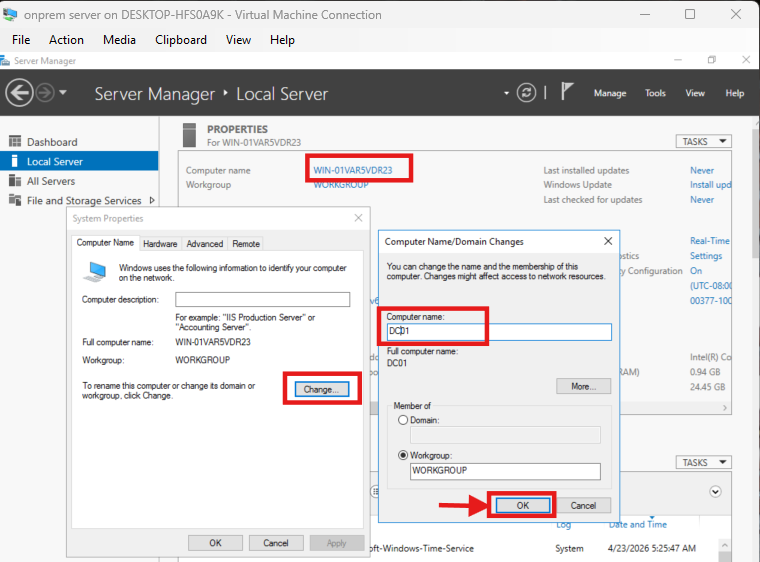The height and width of the screenshot is (562, 760).
Task: Expand the navigation history dropdown arrow
Action: tap(64, 93)
